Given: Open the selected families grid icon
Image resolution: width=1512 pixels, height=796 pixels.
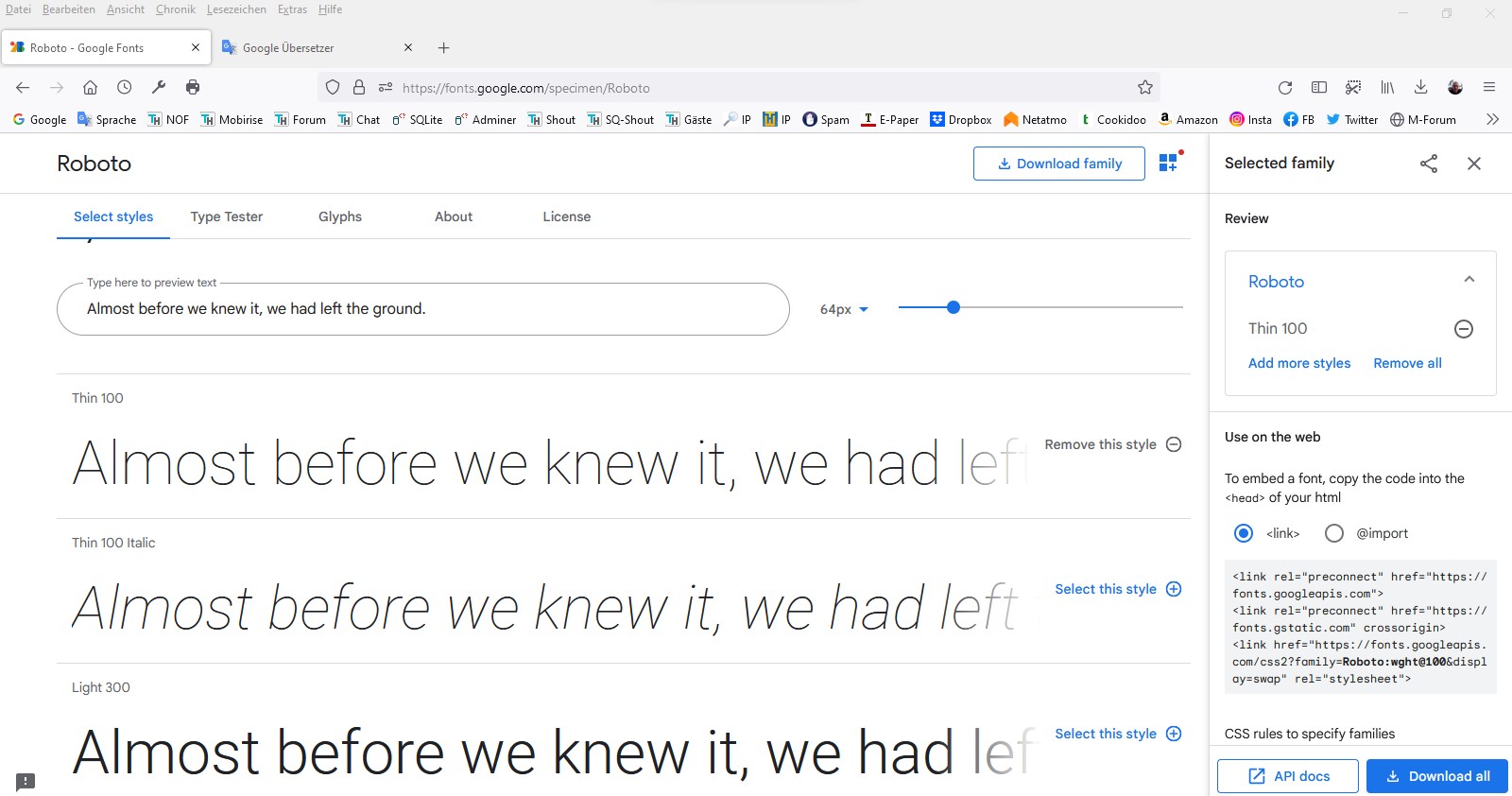Looking at the screenshot, I should point(1169,163).
